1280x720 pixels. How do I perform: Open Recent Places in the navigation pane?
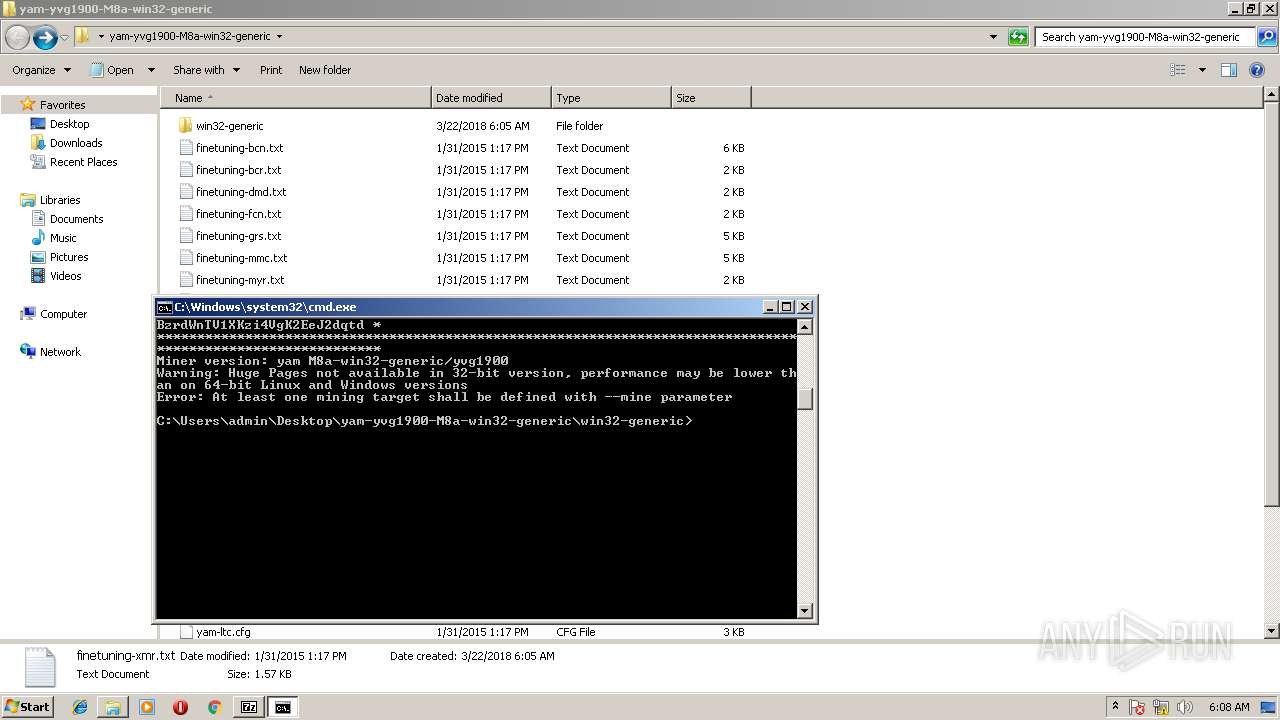(83, 162)
